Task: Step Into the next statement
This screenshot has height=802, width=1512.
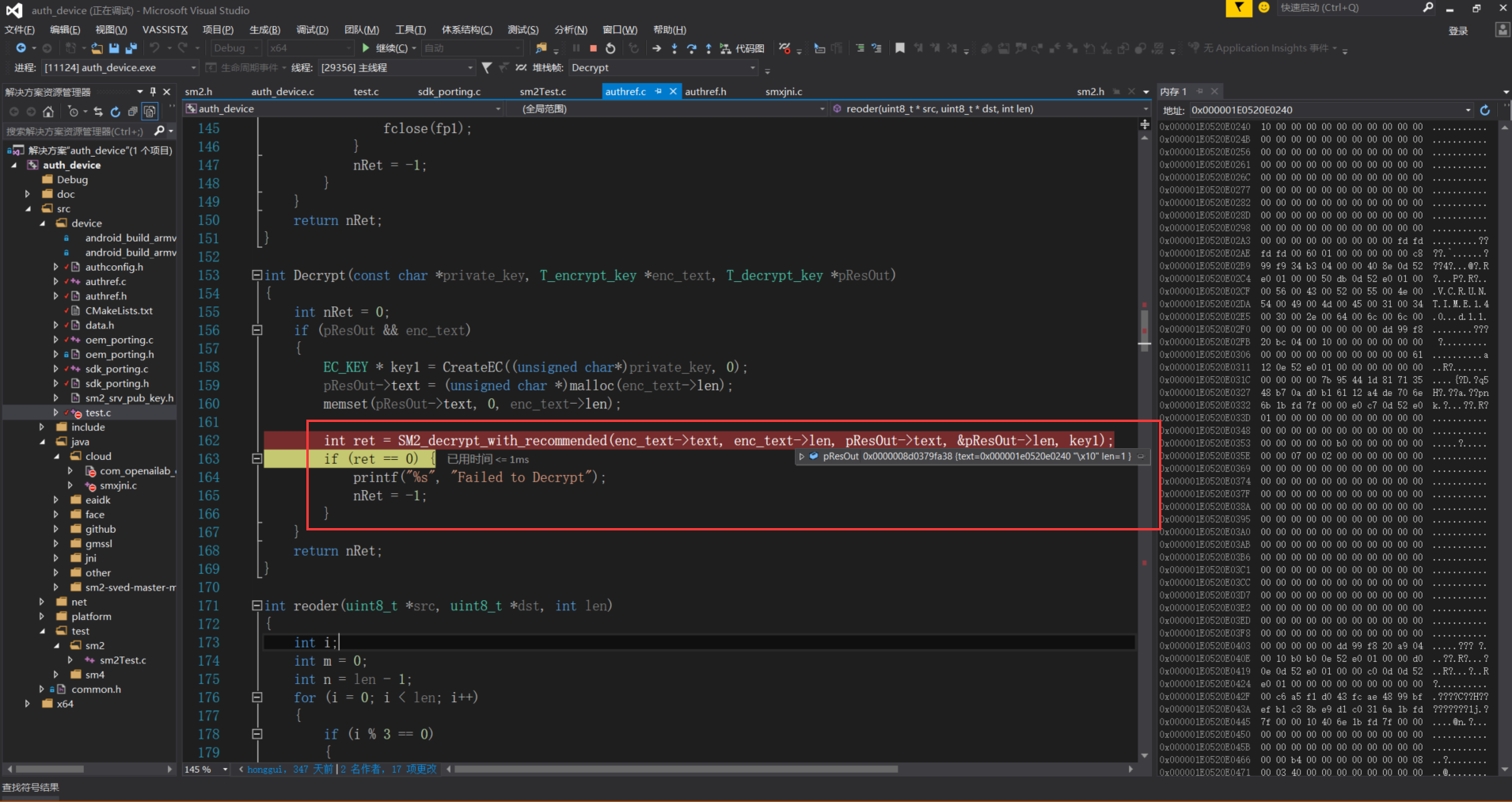Action: [x=674, y=48]
